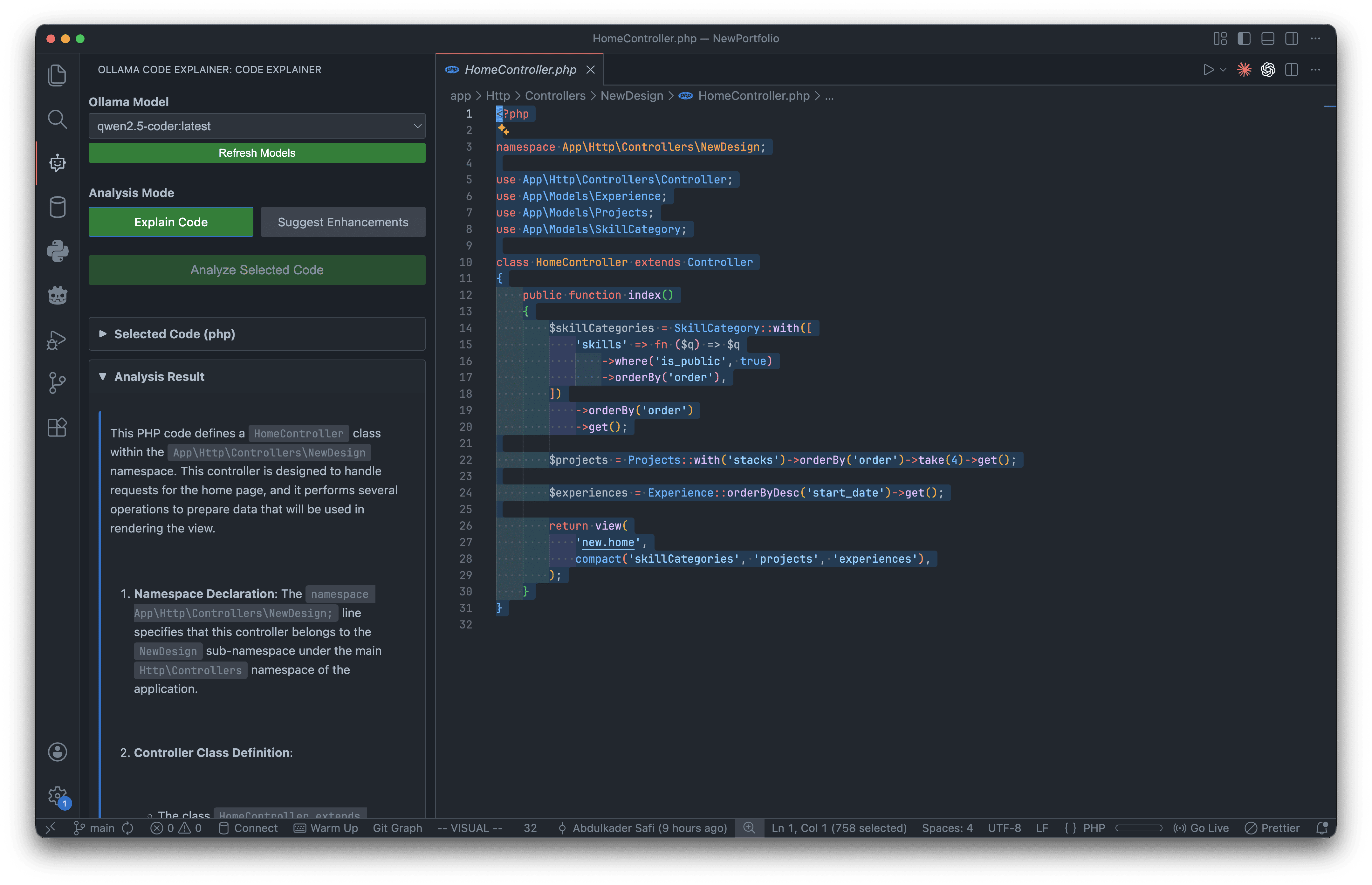Open Source Control from the activity bar
This screenshot has width=1372, height=885.
(58, 383)
